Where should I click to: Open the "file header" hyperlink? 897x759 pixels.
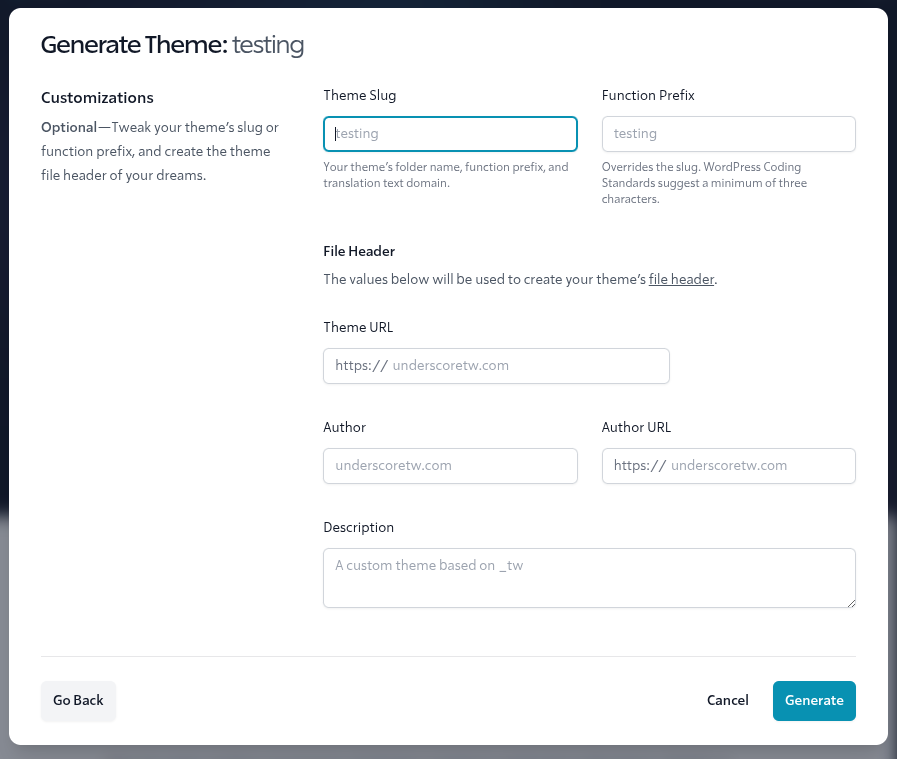click(681, 280)
